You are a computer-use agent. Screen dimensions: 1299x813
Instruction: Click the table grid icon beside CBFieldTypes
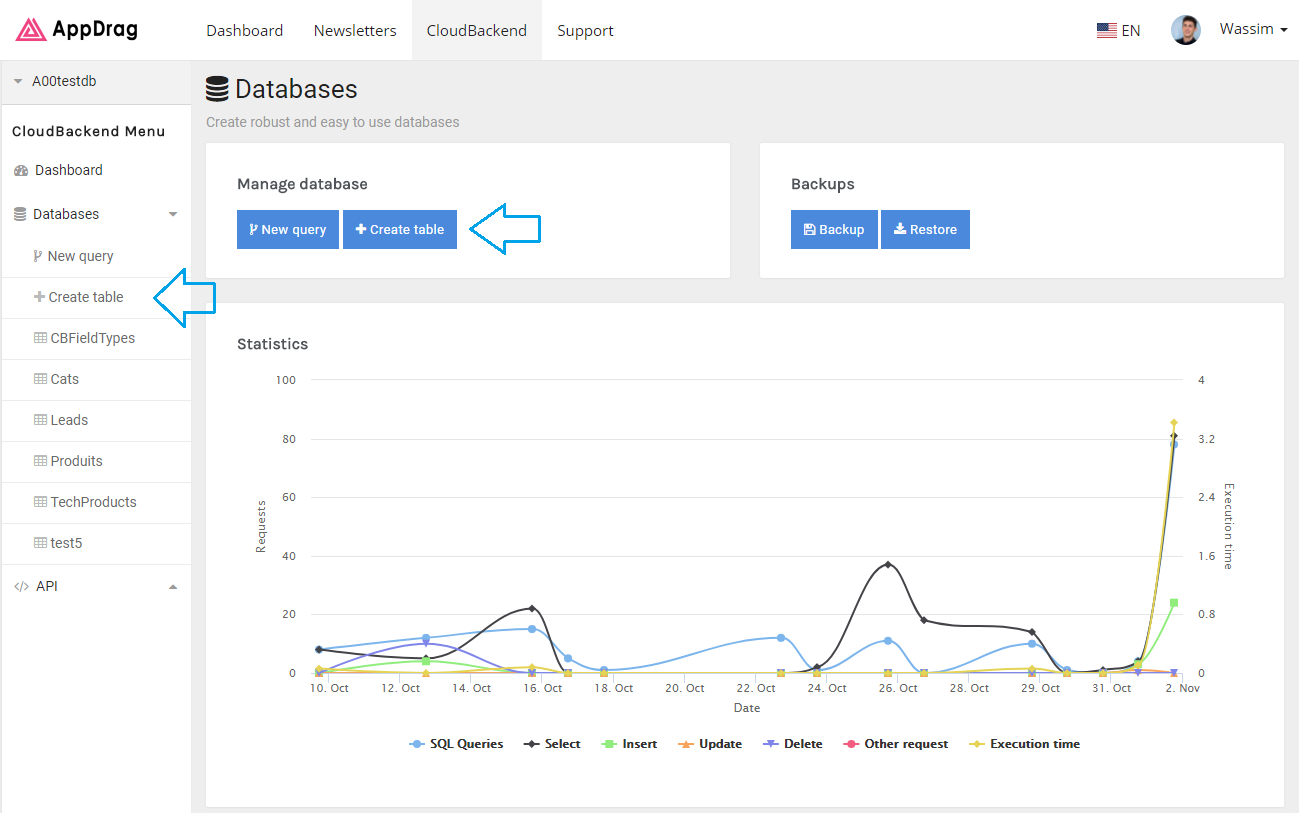pyautogui.click(x=41, y=338)
